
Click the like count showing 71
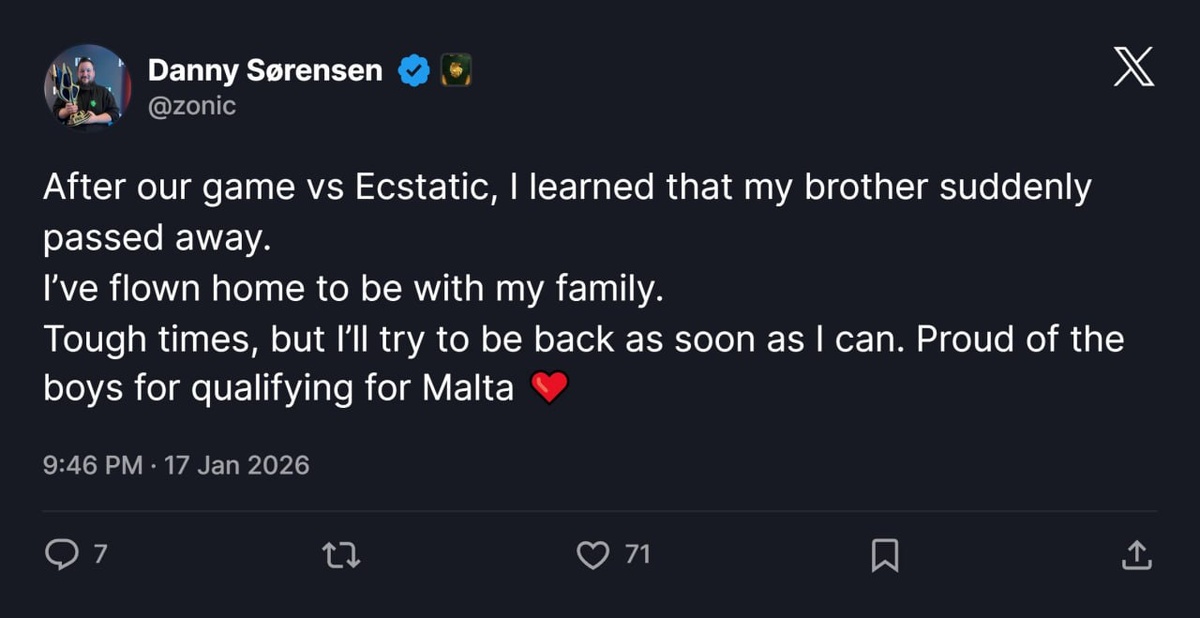[637, 554]
